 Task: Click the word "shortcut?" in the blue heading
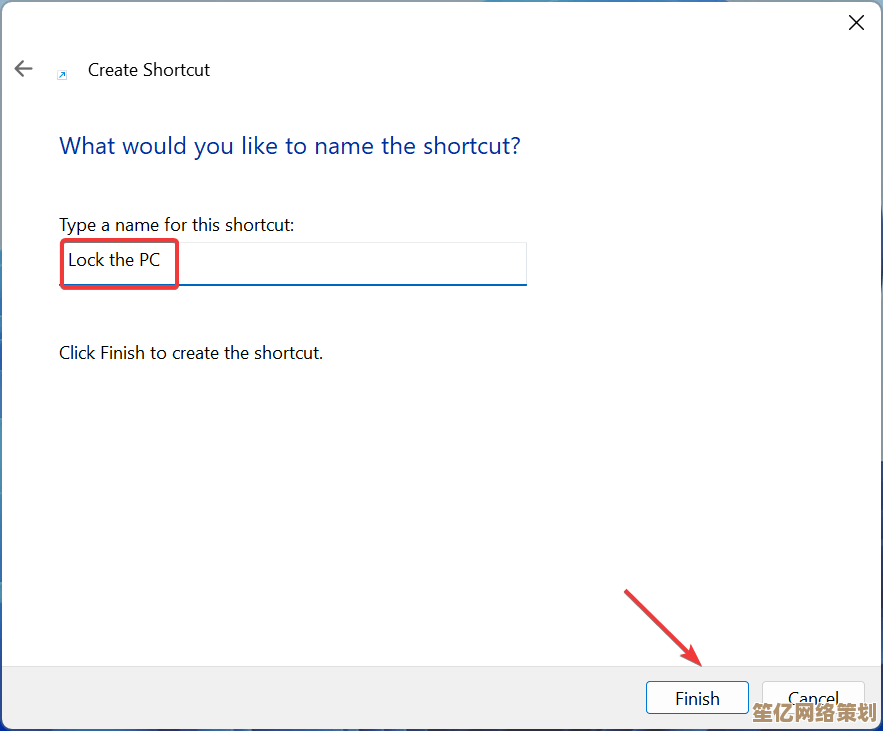point(471,146)
